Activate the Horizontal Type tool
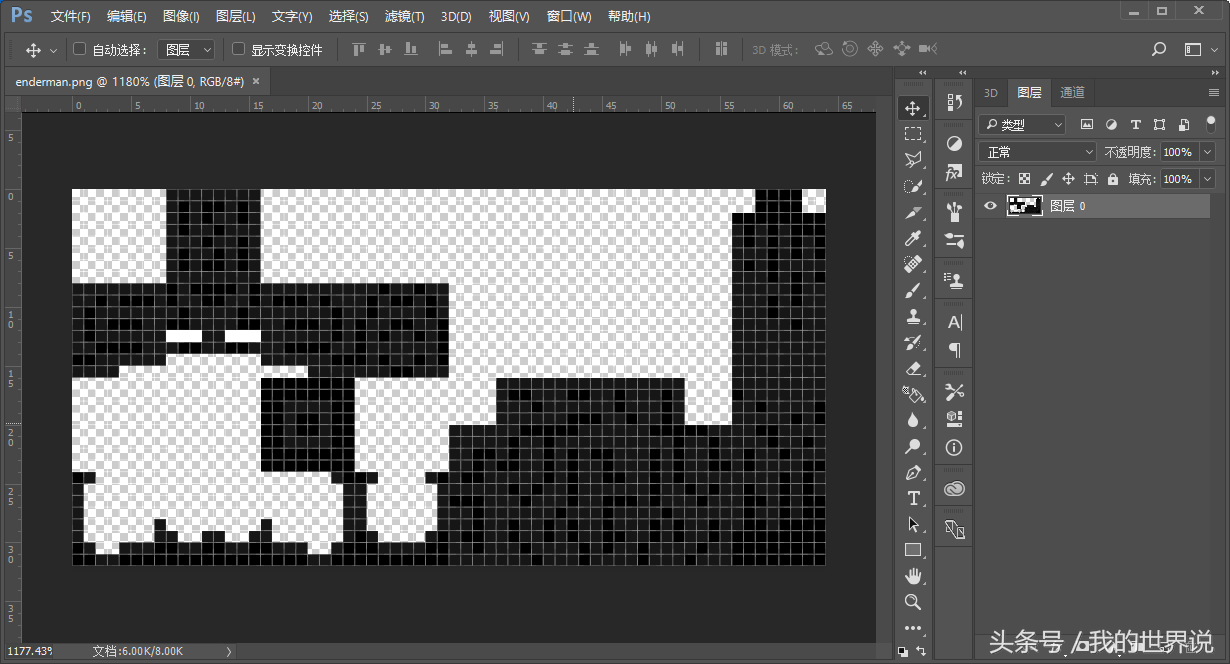Image resolution: width=1230 pixels, height=664 pixels. point(912,498)
